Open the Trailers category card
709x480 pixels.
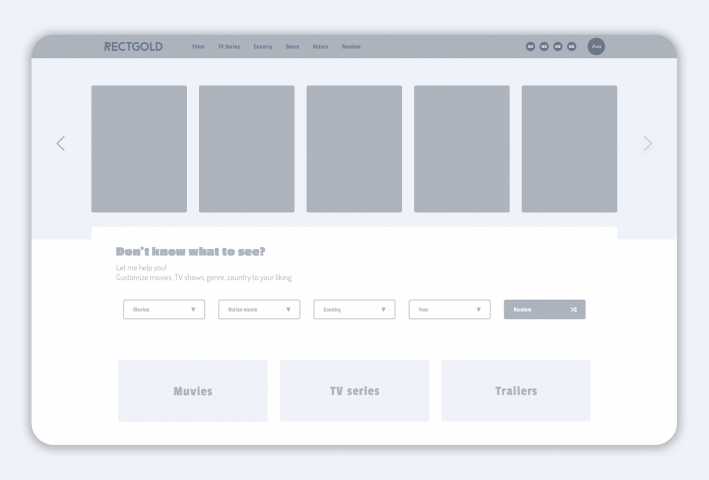[x=516, y=391]
